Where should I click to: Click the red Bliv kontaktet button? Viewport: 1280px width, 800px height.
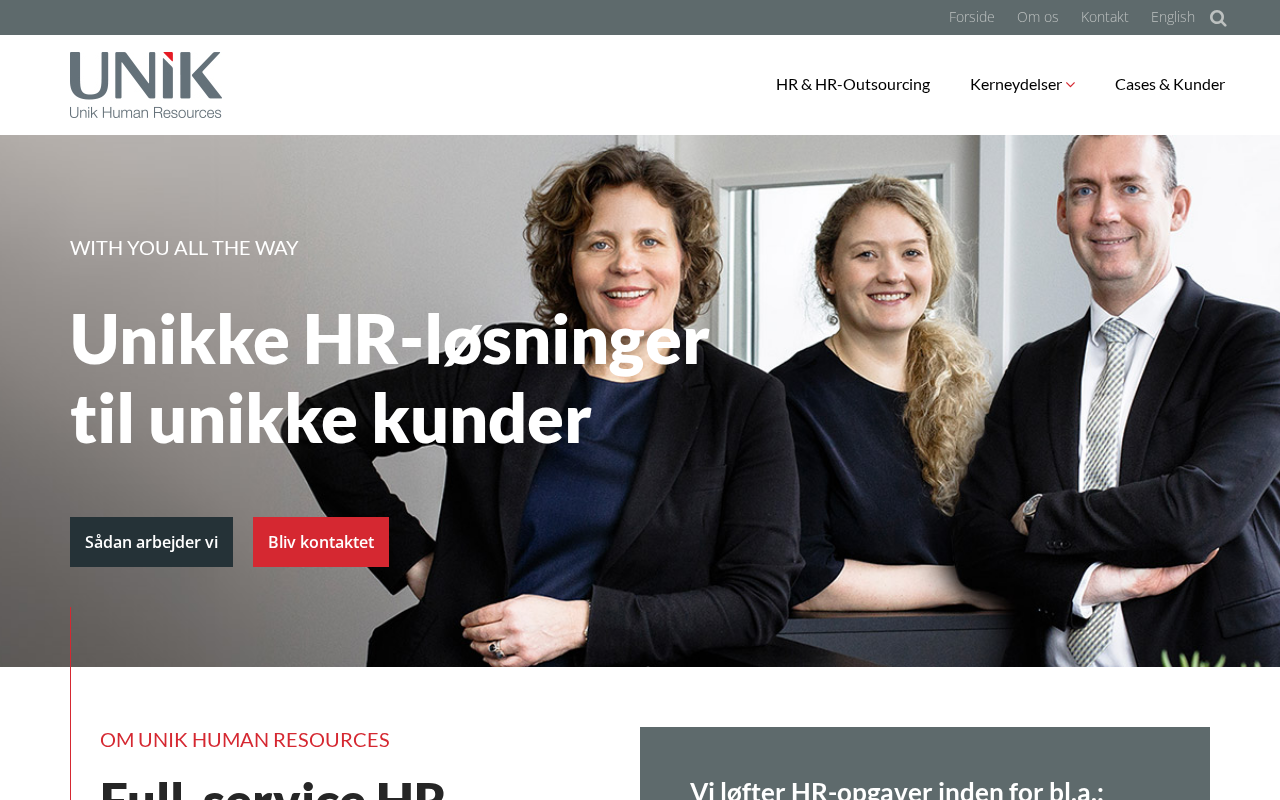coord(321,542)
